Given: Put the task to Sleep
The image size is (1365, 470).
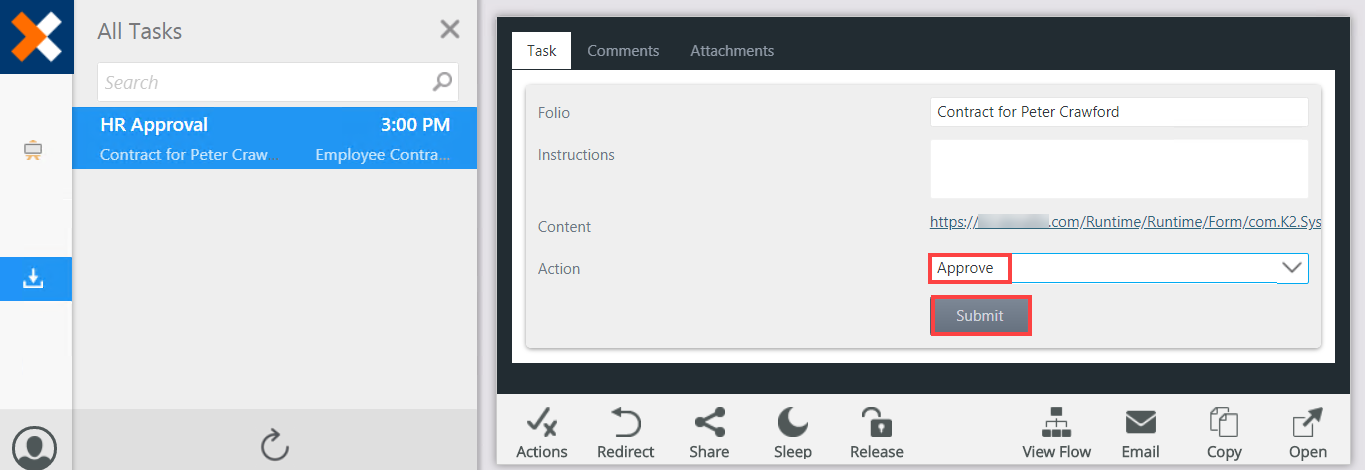Looking at the screenshot, I should tap(792, 433).
